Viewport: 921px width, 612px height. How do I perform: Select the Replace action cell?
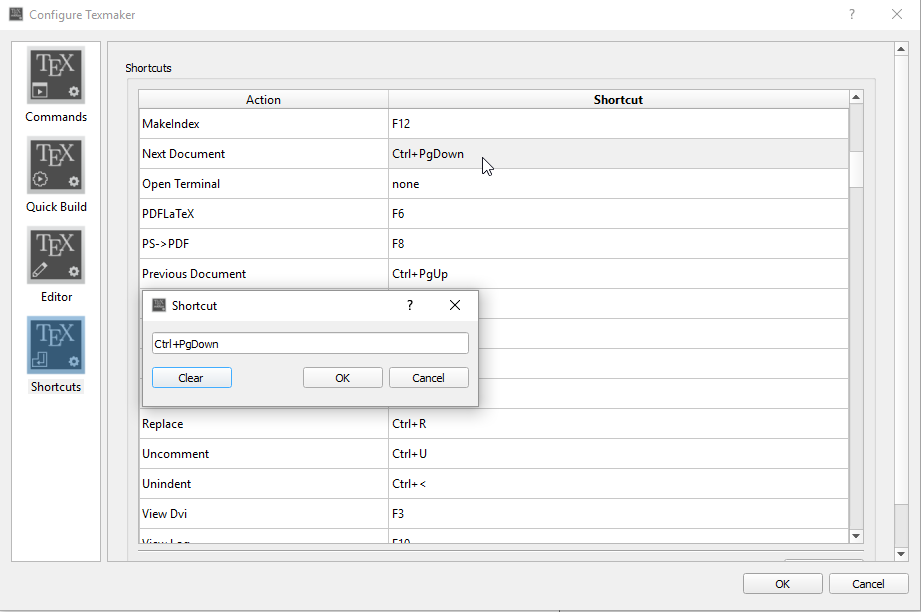pos(263,424)
